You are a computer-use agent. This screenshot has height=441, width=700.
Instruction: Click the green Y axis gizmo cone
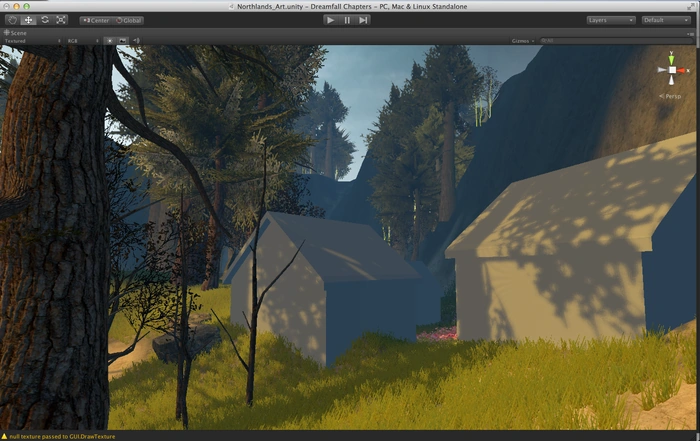coord(671,58)
